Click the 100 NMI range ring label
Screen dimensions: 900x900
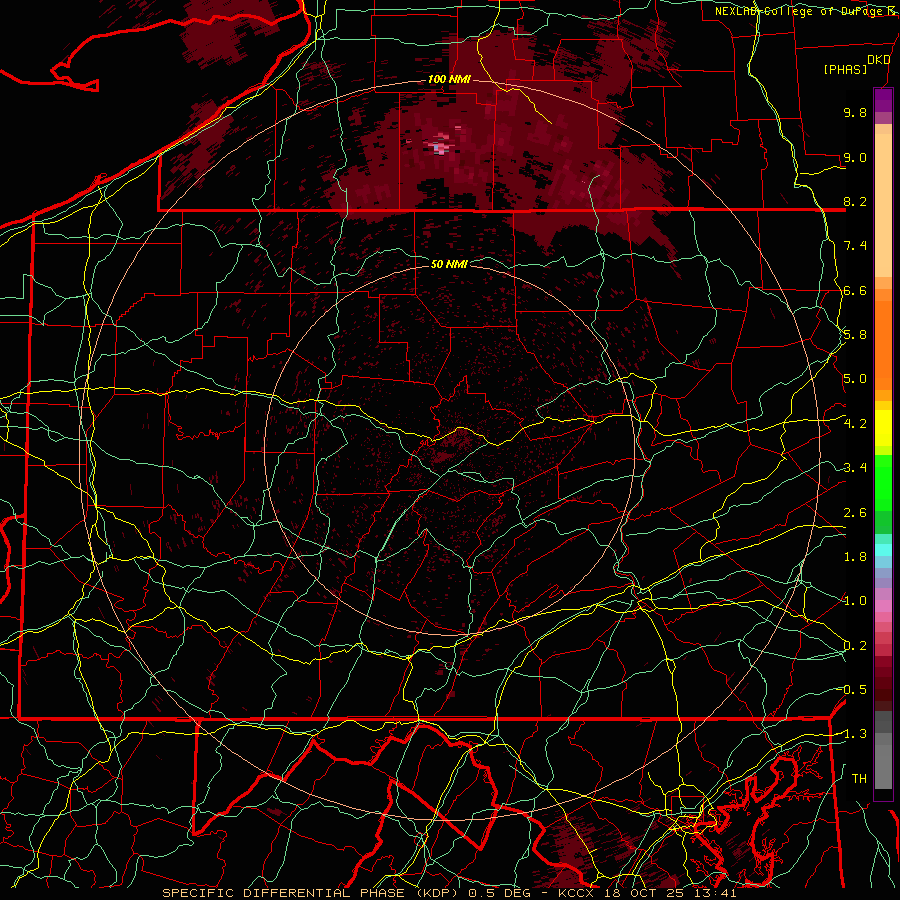(449, 79)
